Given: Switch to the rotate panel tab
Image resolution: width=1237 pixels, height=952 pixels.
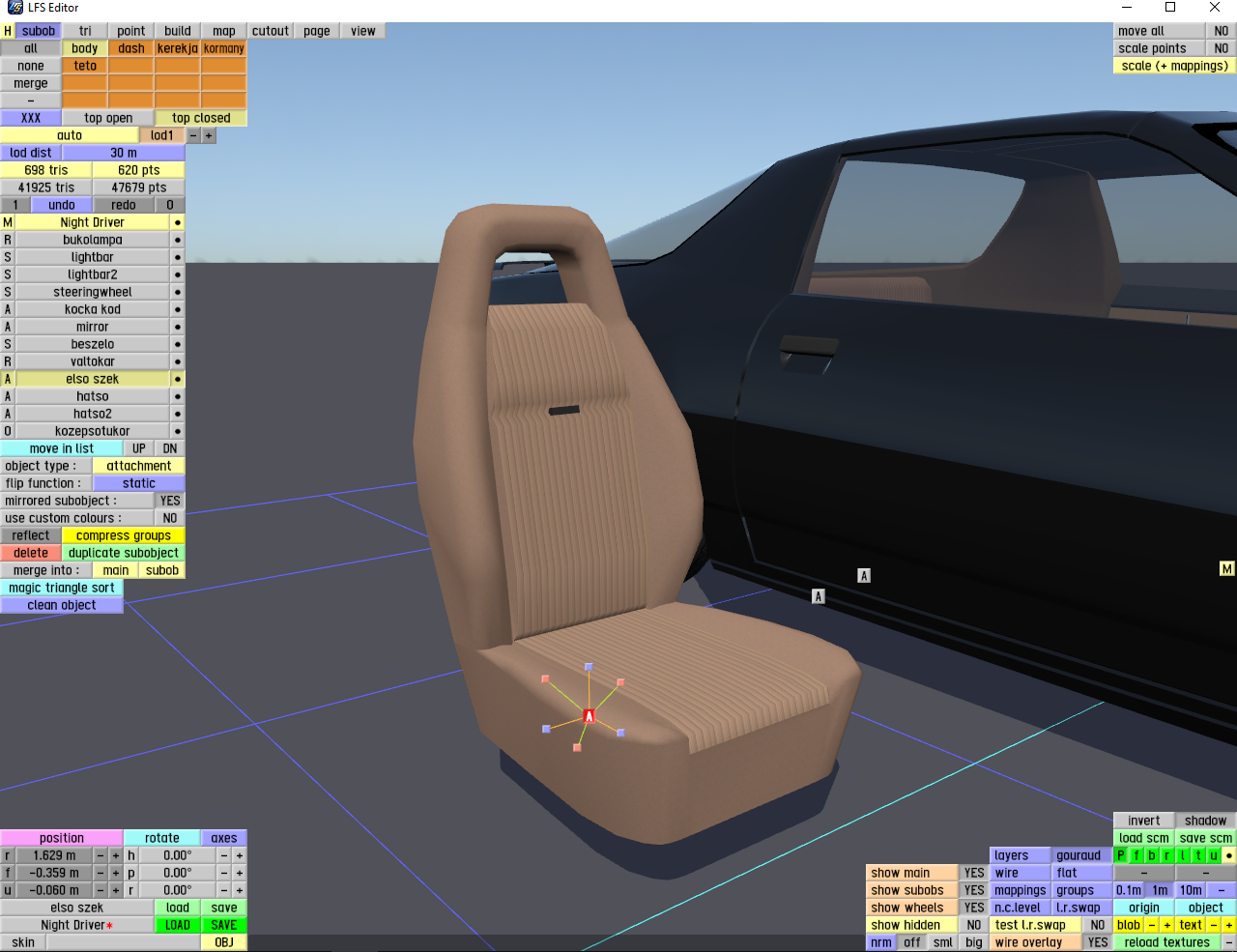Looking at the screenshot, I should point(162,838).
